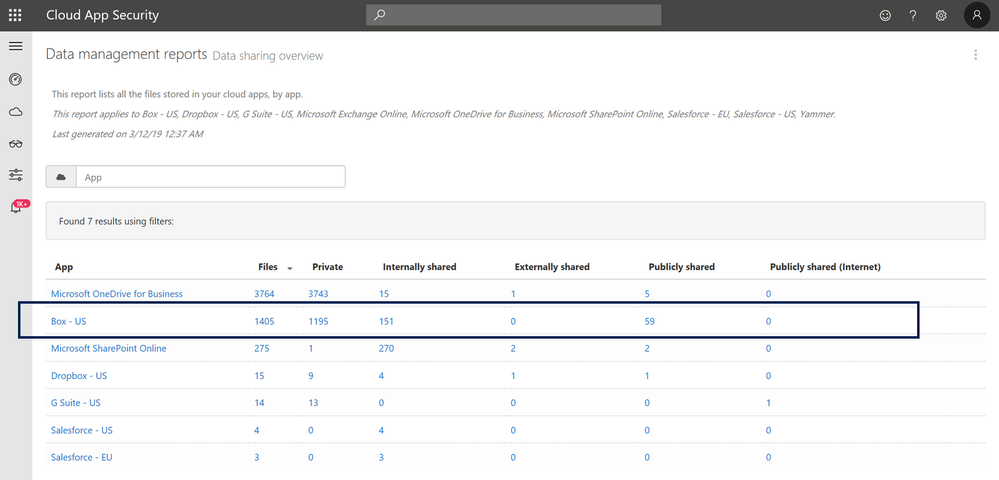The image size is (999, 480).
Task: Click Publicly shared (Internet) column header
Action: (825, 267)
